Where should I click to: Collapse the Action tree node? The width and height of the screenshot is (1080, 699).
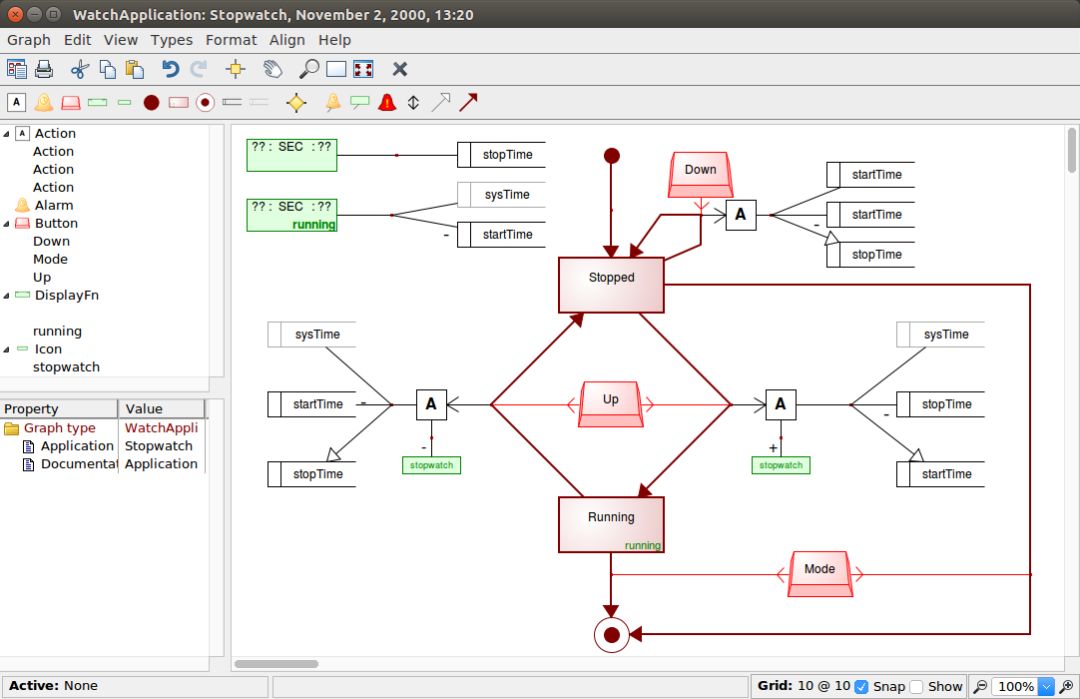7,134
